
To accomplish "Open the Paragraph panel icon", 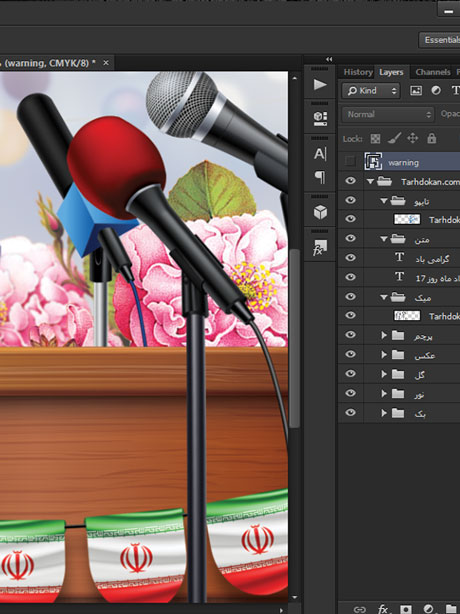I will tap(320, 177).
